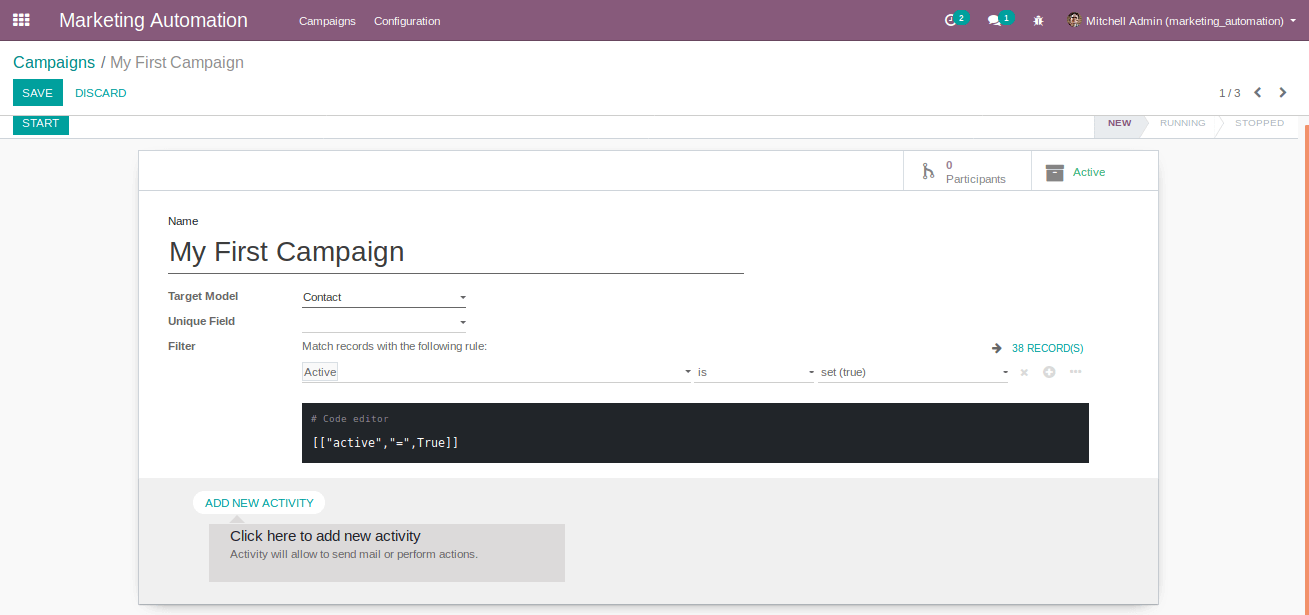The image size is (1309, 615).
Task: Delete the Active filter rule
Action: (x=1024, y=372)
